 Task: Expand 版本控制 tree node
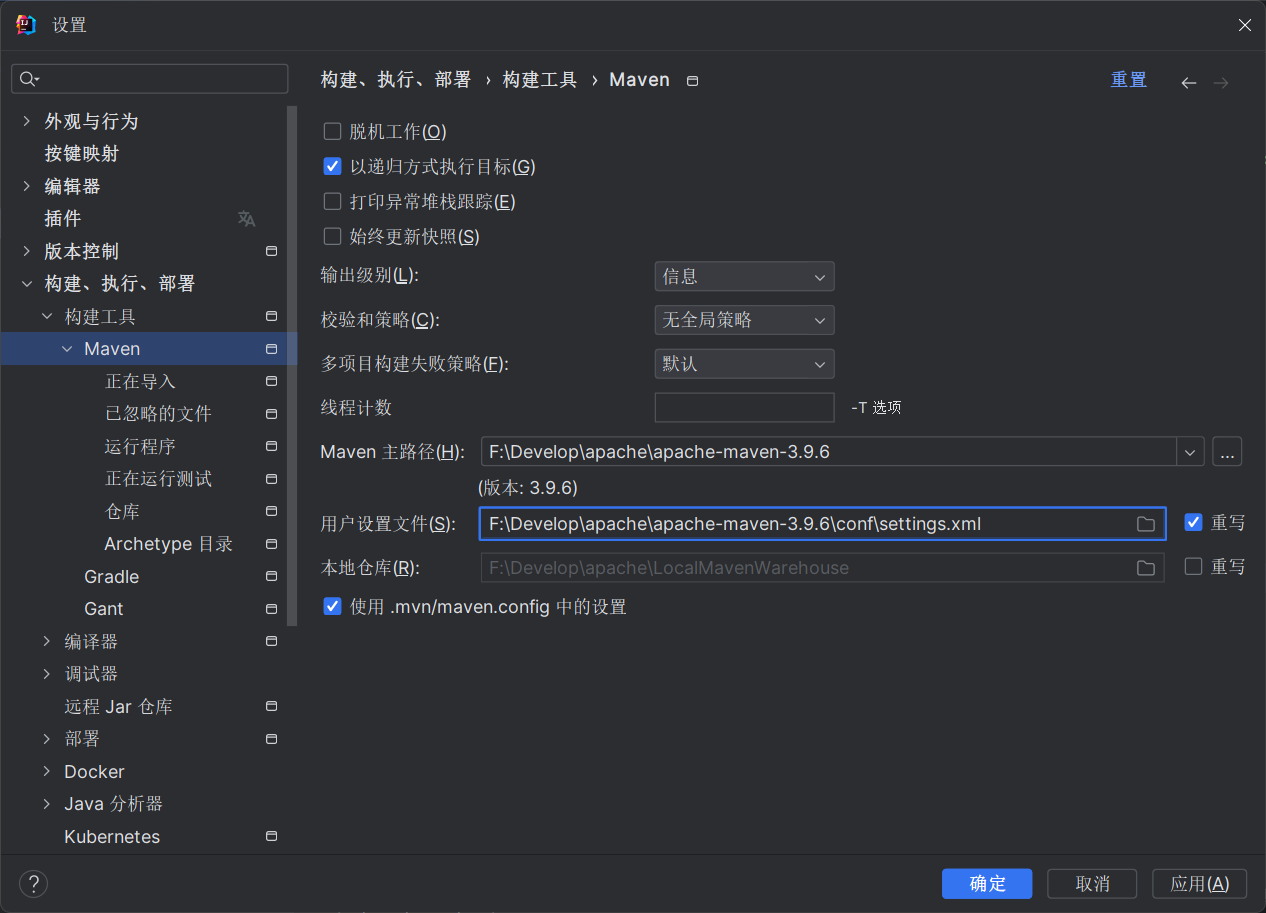pos(27,251)
